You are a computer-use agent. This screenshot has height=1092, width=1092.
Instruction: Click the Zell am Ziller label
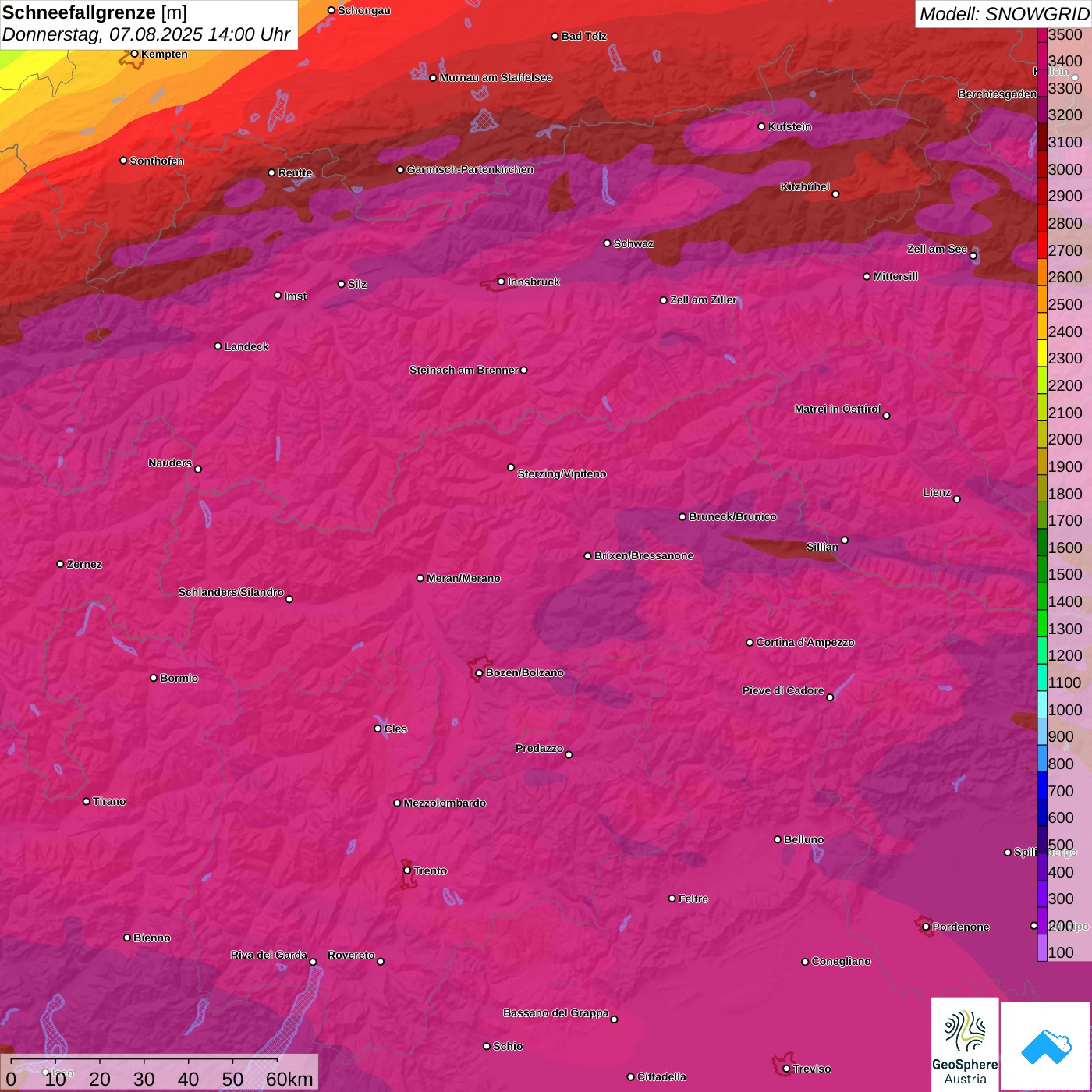(x=704, y=300)
